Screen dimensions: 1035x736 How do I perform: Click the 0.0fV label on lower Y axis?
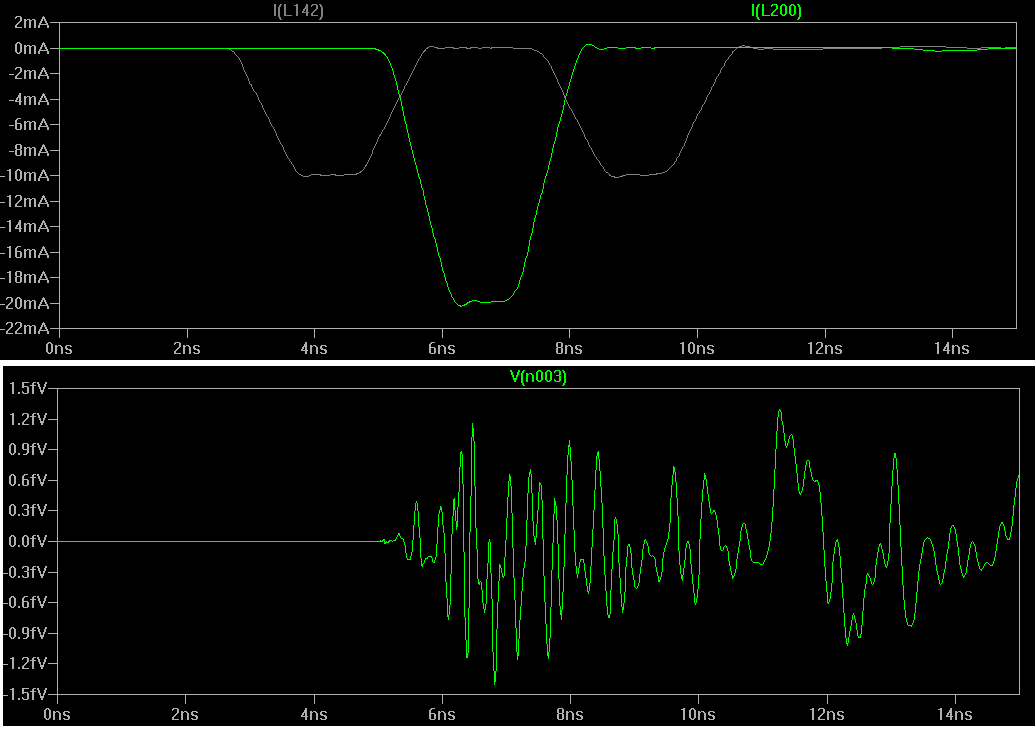[28, 541]
